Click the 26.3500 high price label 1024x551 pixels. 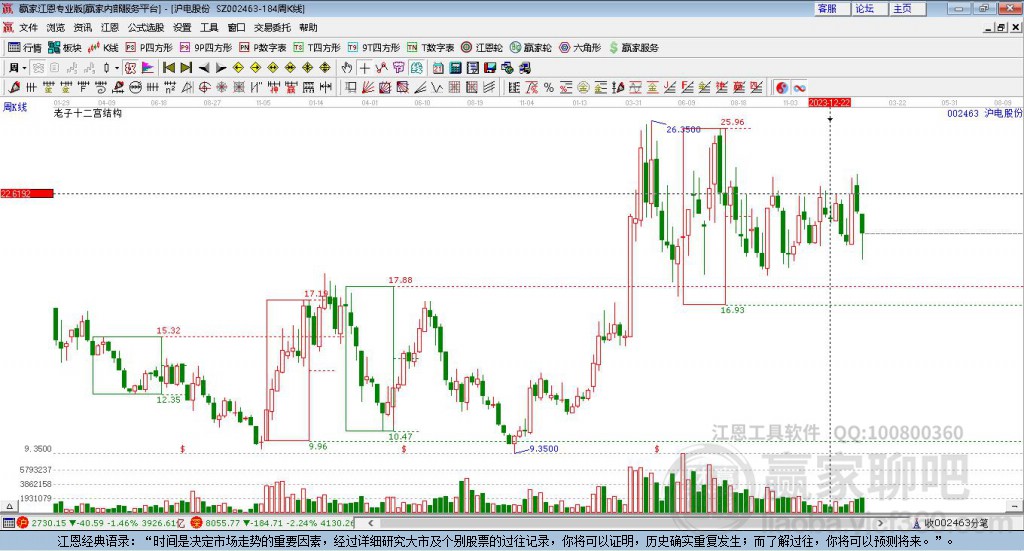pyautogui.click(x=683, y=129)
